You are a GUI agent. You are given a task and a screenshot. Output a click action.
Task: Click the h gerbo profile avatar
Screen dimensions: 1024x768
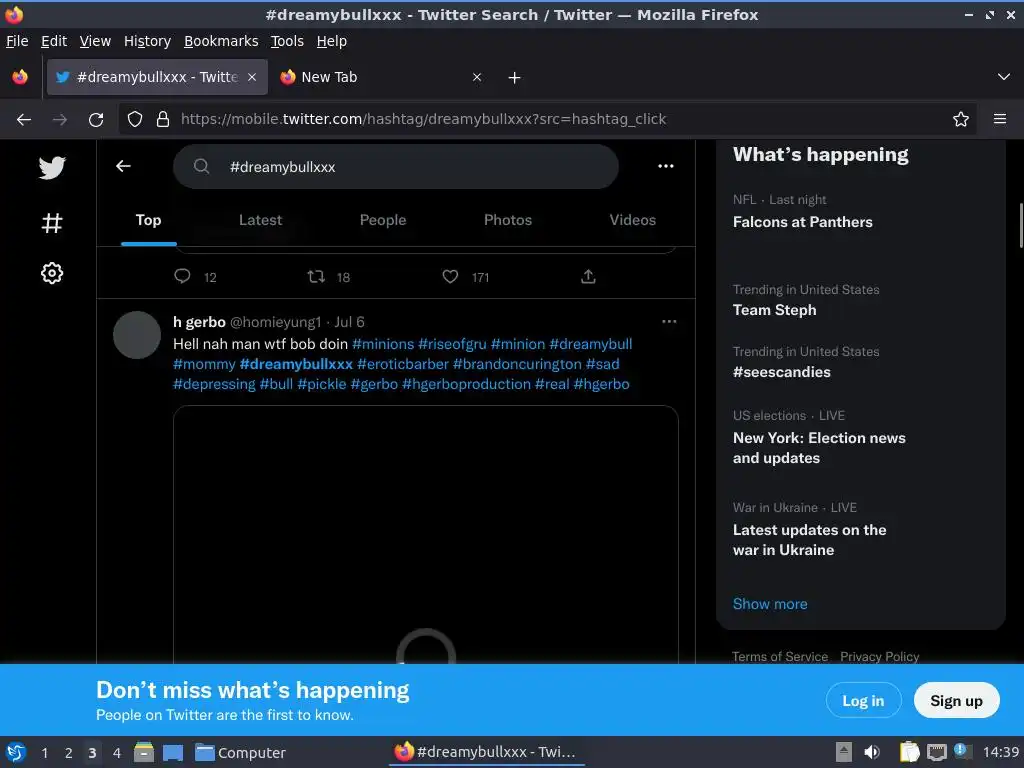(137, 335)
